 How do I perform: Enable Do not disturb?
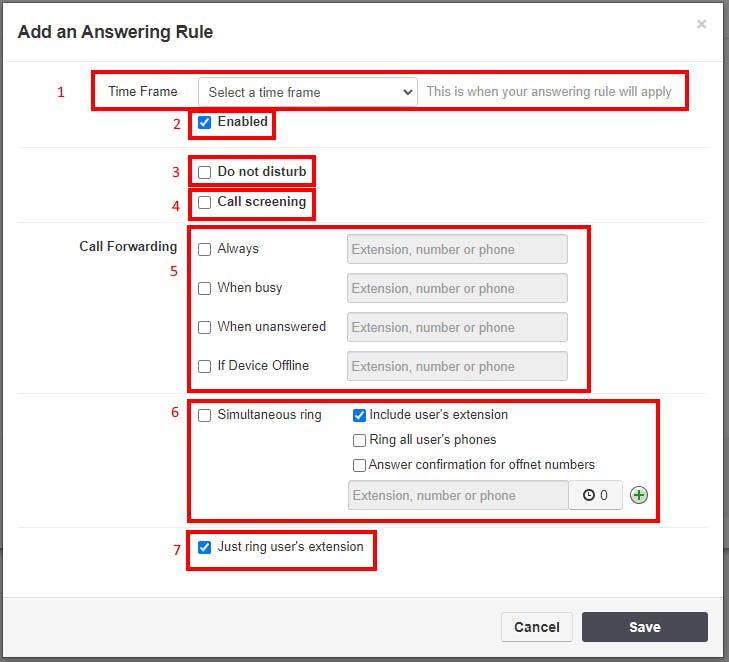(x=205, y=172)
